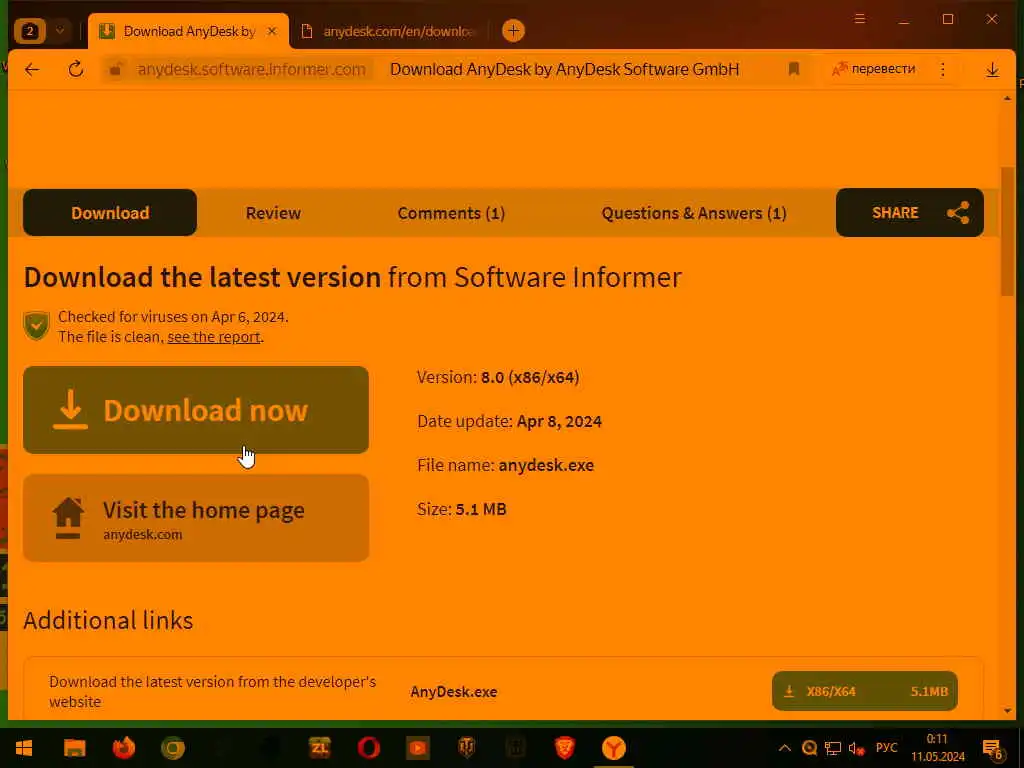Open the page options three-dot menu
Viewport: 1024px width, 768px height.
pos(942,69)
